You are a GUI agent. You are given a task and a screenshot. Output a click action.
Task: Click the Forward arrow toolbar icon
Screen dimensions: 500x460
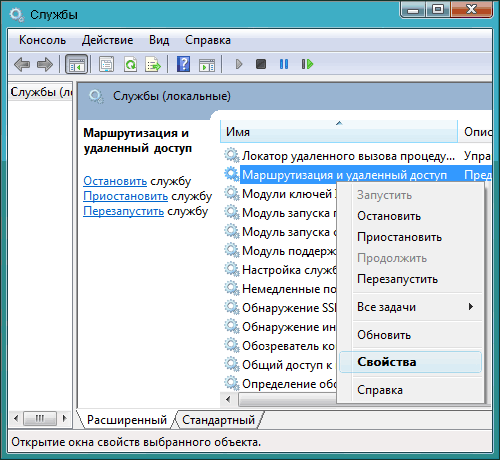(x=45, y=64)
